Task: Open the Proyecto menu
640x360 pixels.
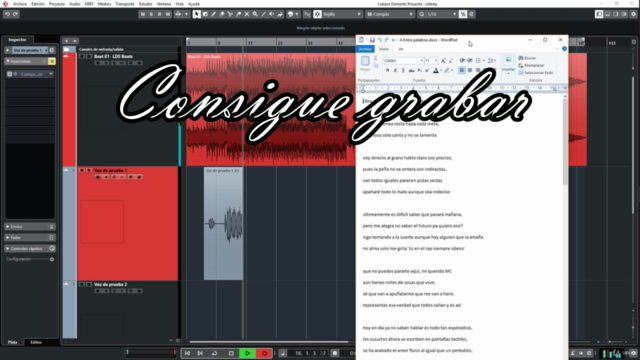Action: (x=57, y=4)
